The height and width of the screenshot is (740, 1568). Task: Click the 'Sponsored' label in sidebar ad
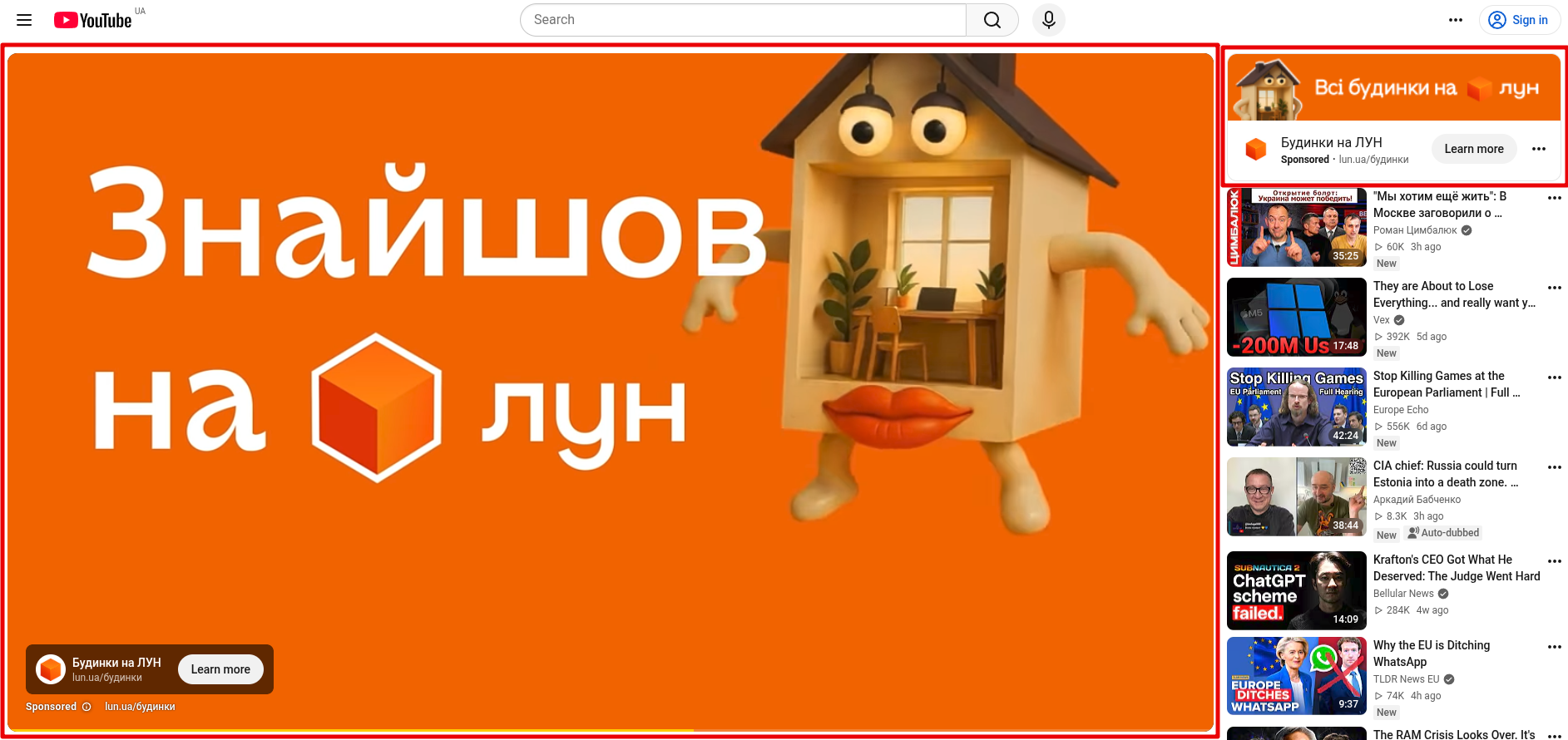click(1305, 160)
